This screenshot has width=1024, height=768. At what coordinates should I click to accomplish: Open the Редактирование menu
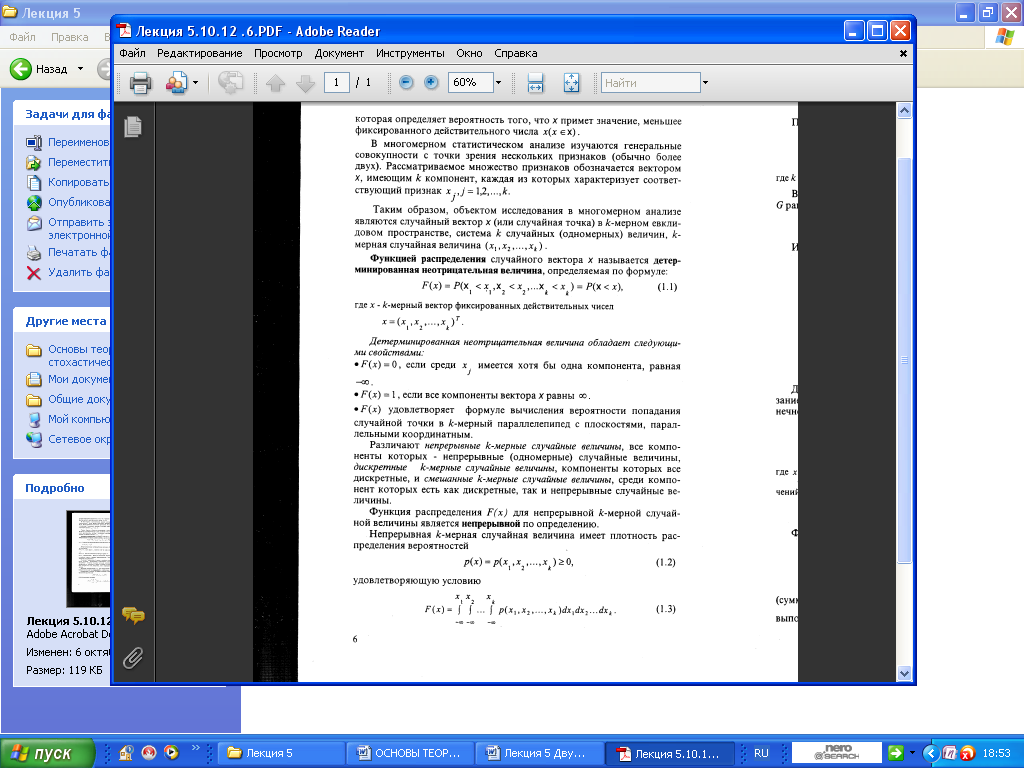(x=199, y=54)
